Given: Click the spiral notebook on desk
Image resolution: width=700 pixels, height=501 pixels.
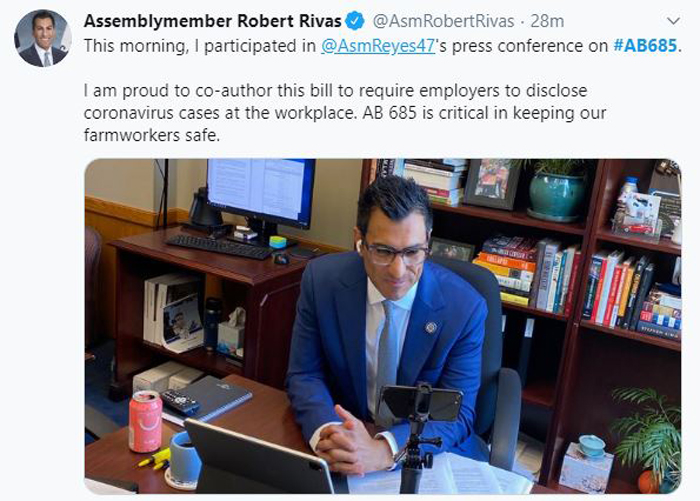Looking at the screenshot, I should point(208,399).
